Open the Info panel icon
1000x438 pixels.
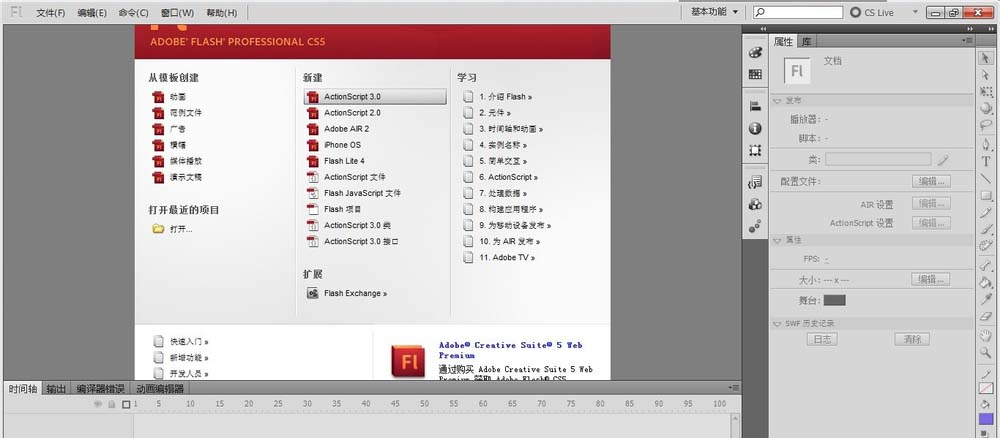click(x=755, y=128)
